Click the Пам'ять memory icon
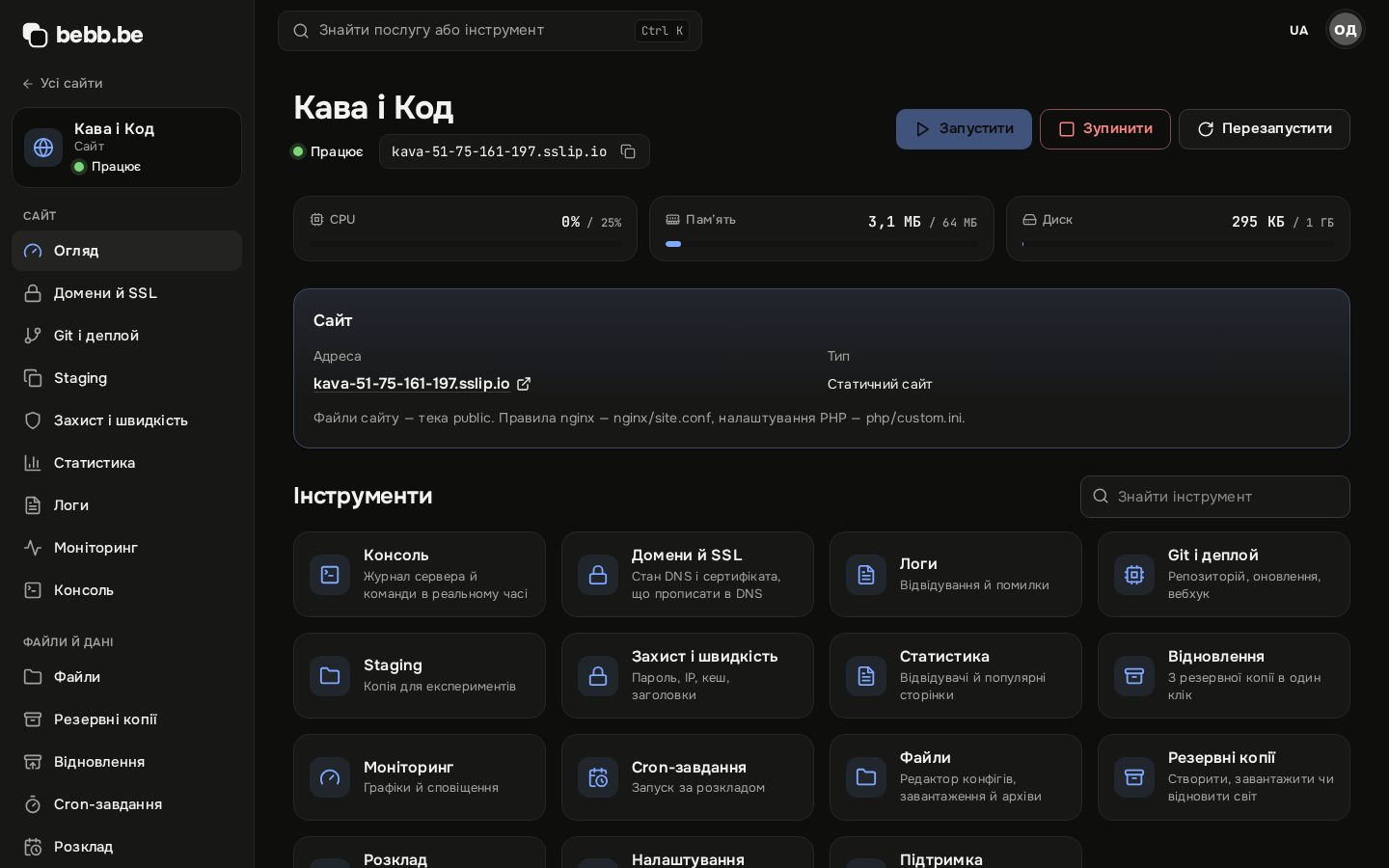This screenshot has width=1389, height=868. pos(672,220)
